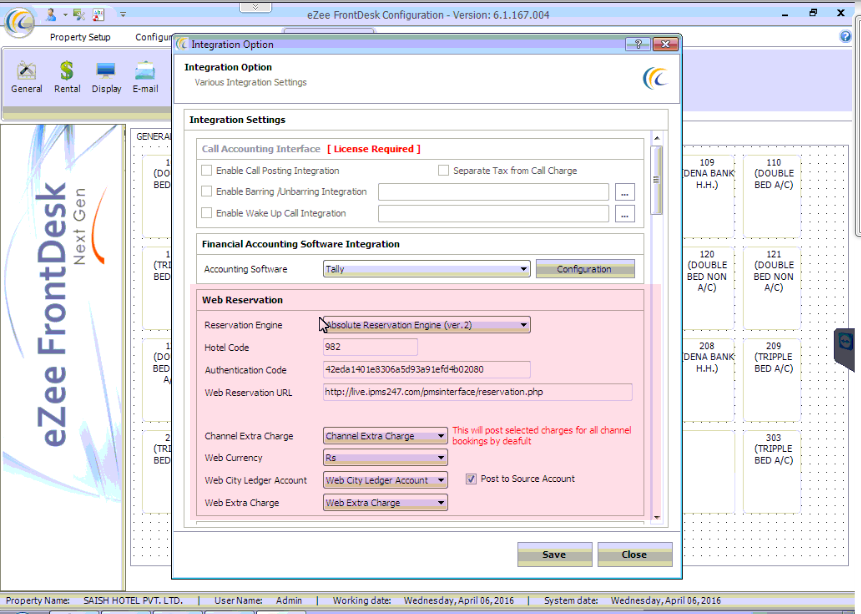This screenshot has height=614, width=861.
Task: Open the Accounting Software dropdown showing Tally
Action: click(427, 269)
